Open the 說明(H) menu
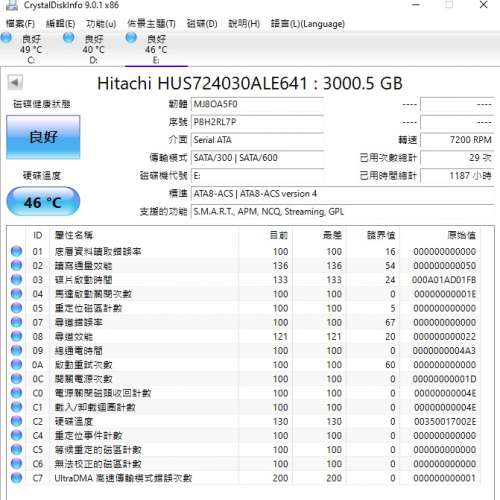Viewport: 500px width, 500px height. click(244, 24)
